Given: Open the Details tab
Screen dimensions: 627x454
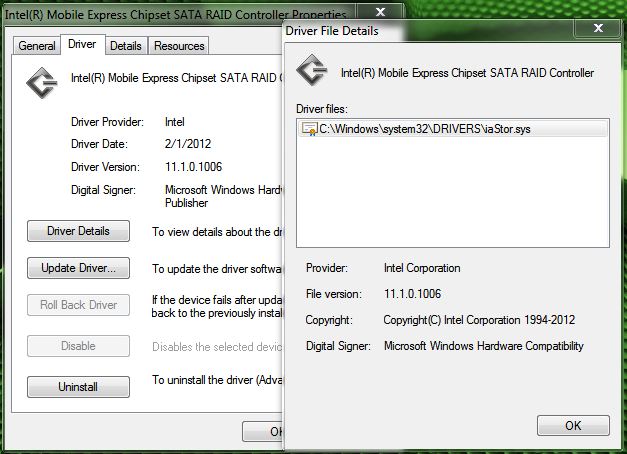Looking at the screenshot, I should pyautogui.click(x=126, y=46).
